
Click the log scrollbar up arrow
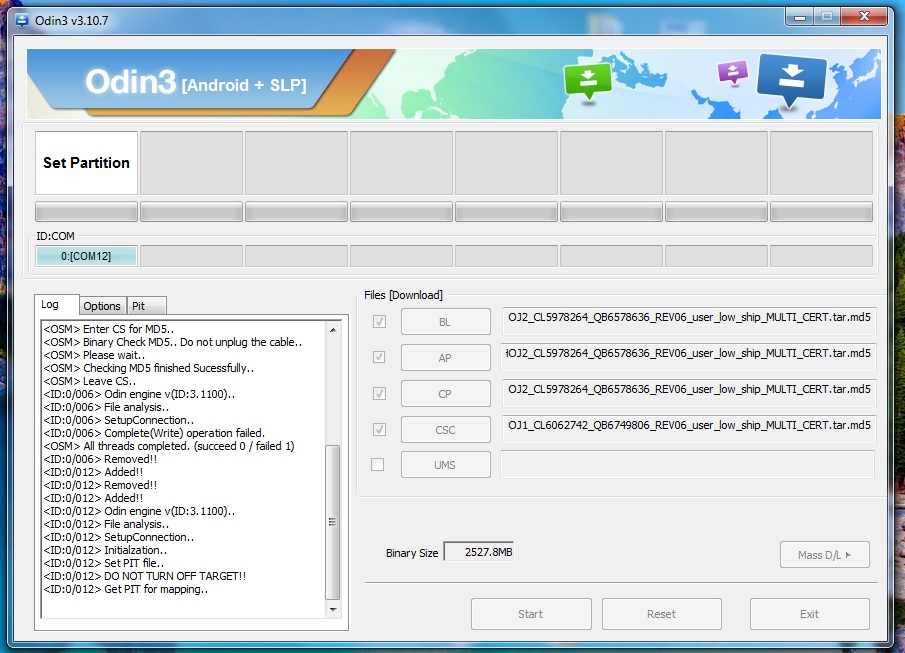333,330
